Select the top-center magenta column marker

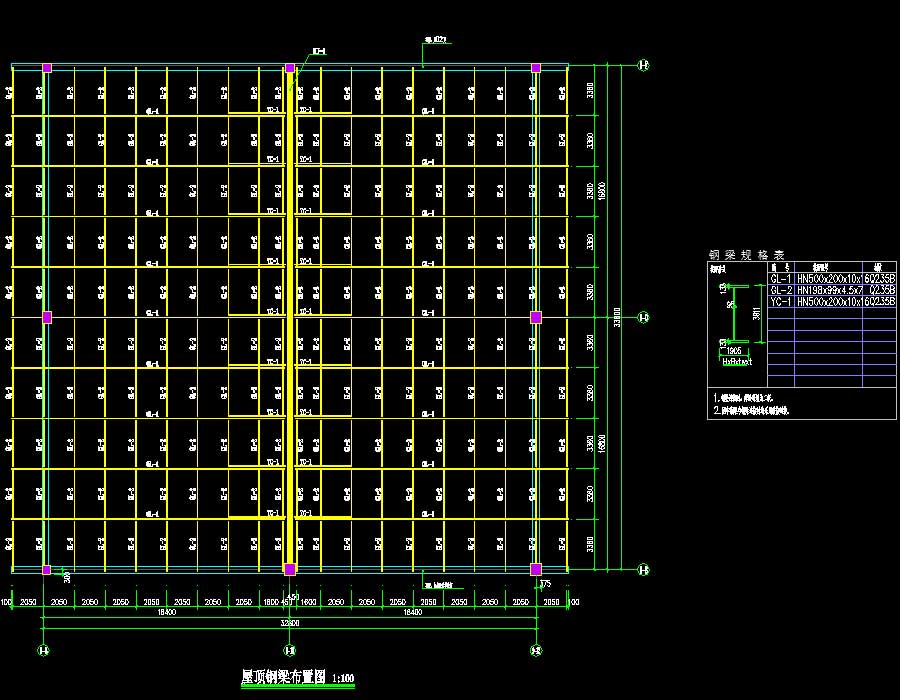tap(290, 68)
